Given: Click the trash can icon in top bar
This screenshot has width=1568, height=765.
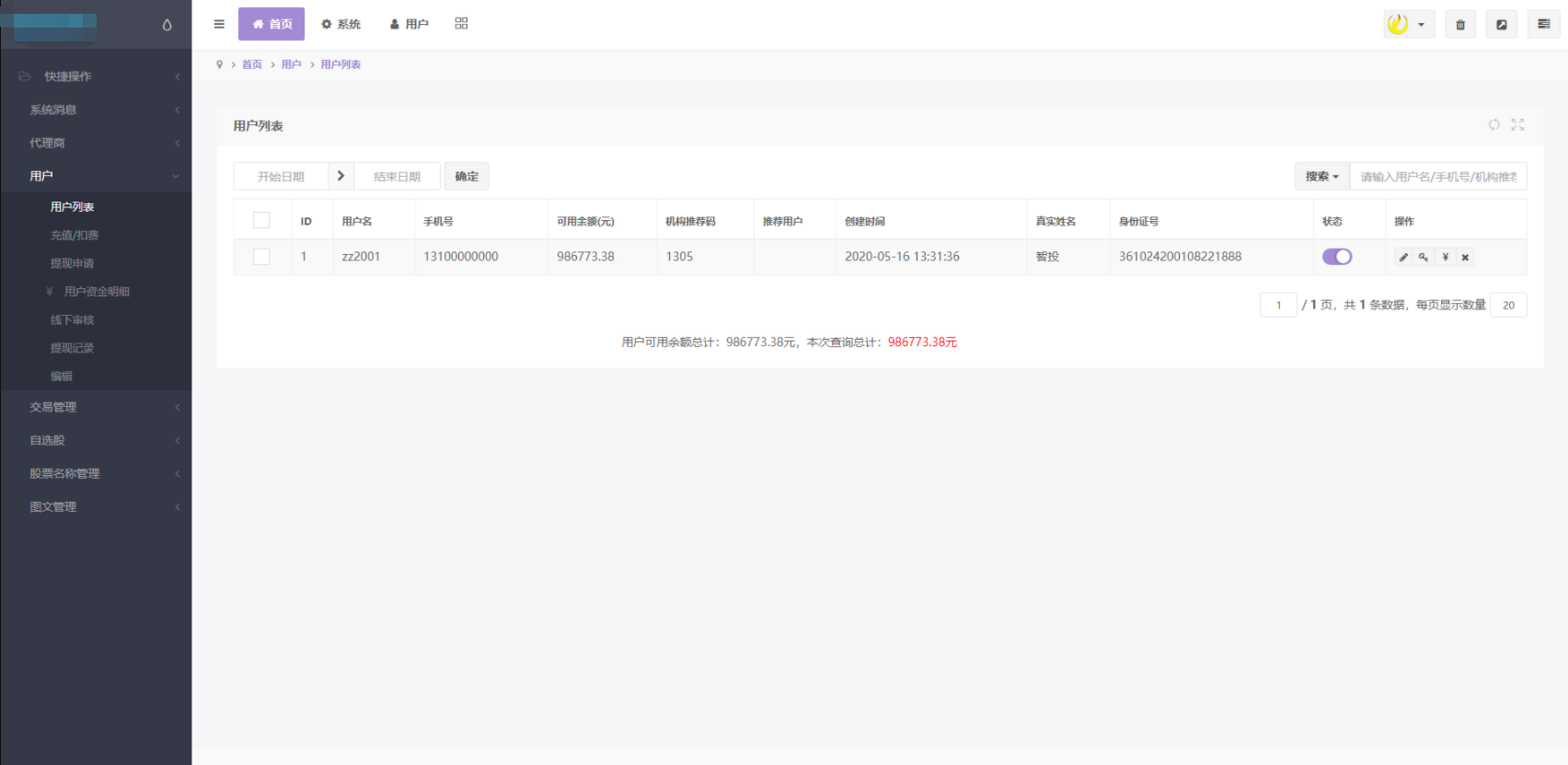Looking at the screenshot, I should [1460, 25].
